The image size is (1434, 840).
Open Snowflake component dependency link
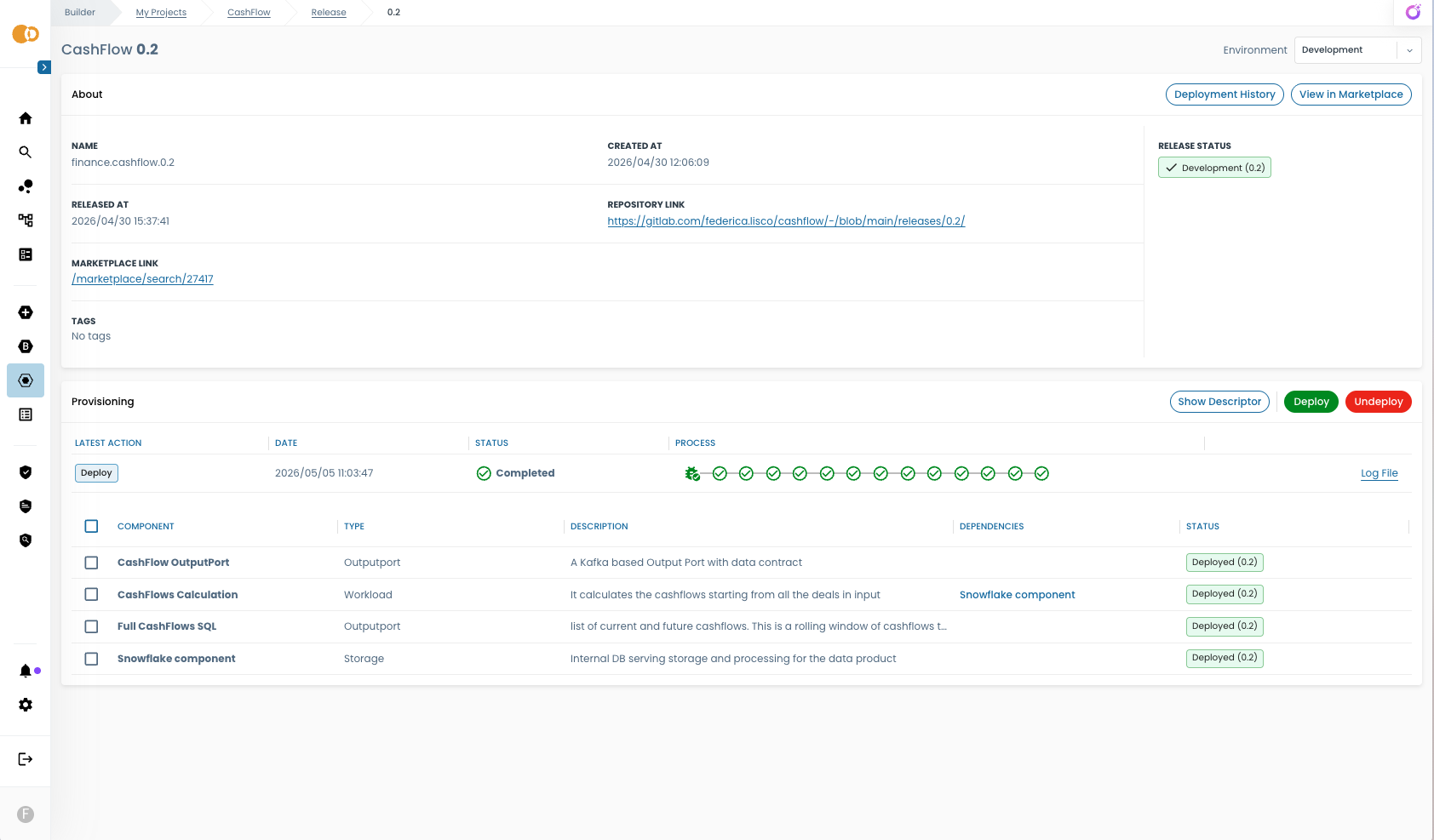(1017, 595)
